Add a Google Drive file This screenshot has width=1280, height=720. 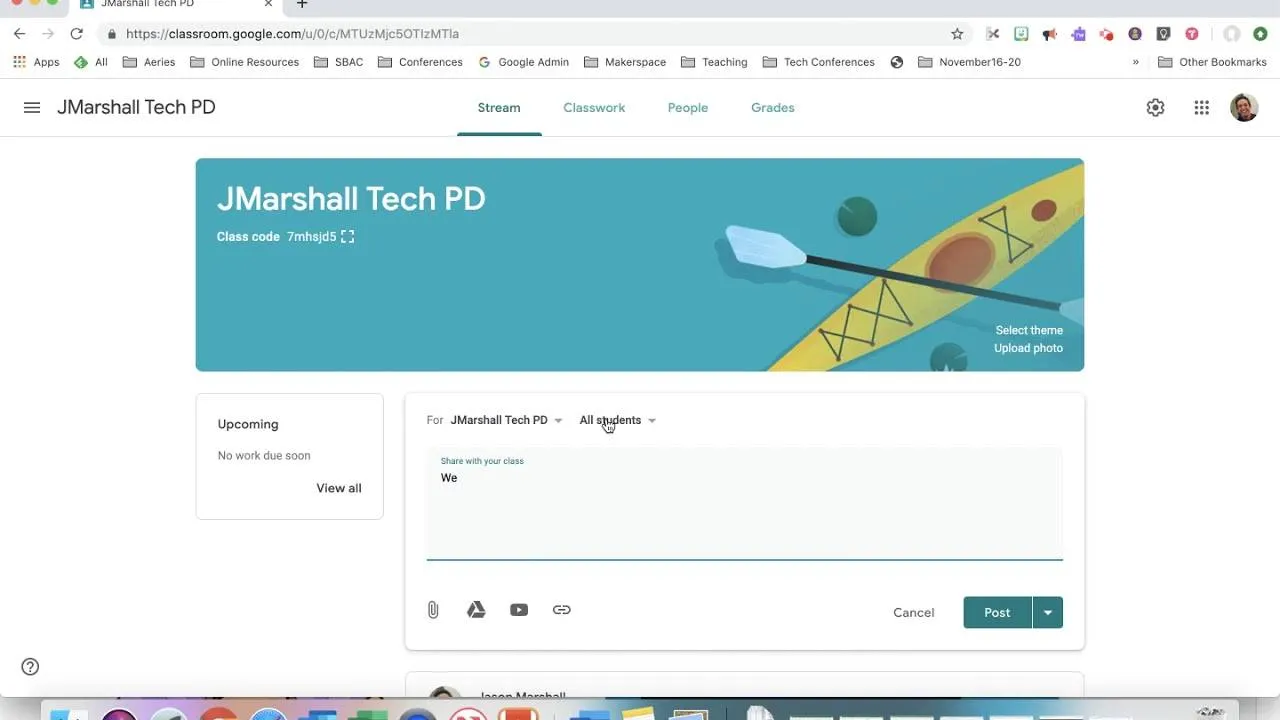pos(476,610)
